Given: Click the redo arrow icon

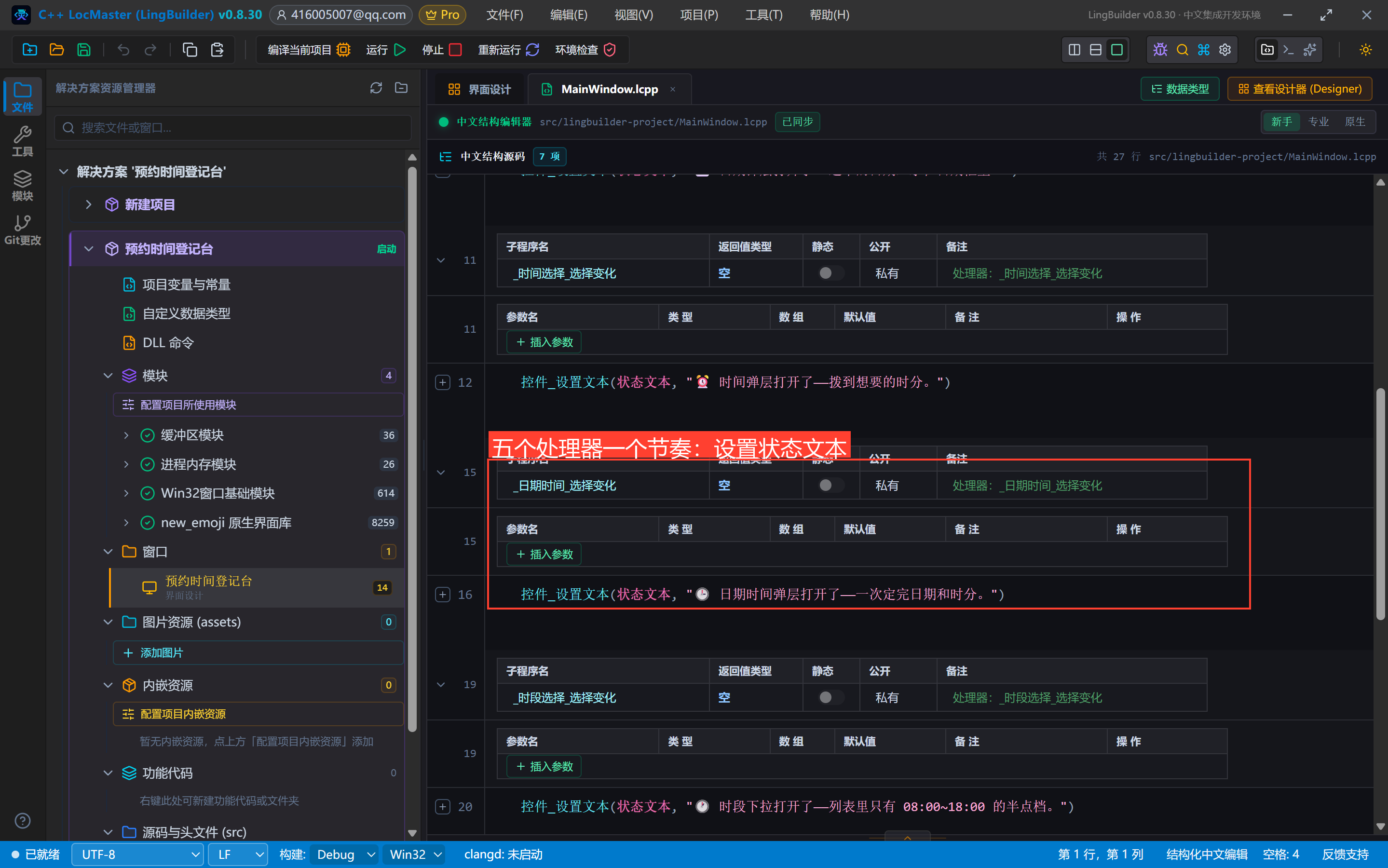Looking at the screenshot, I should 150,50.
